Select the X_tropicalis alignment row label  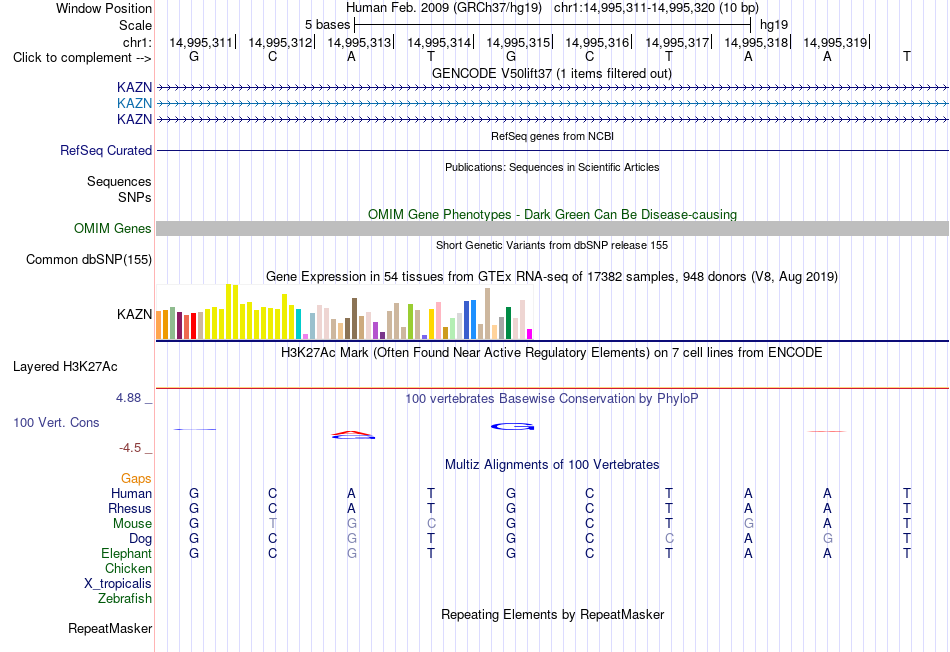click(118, 584)
